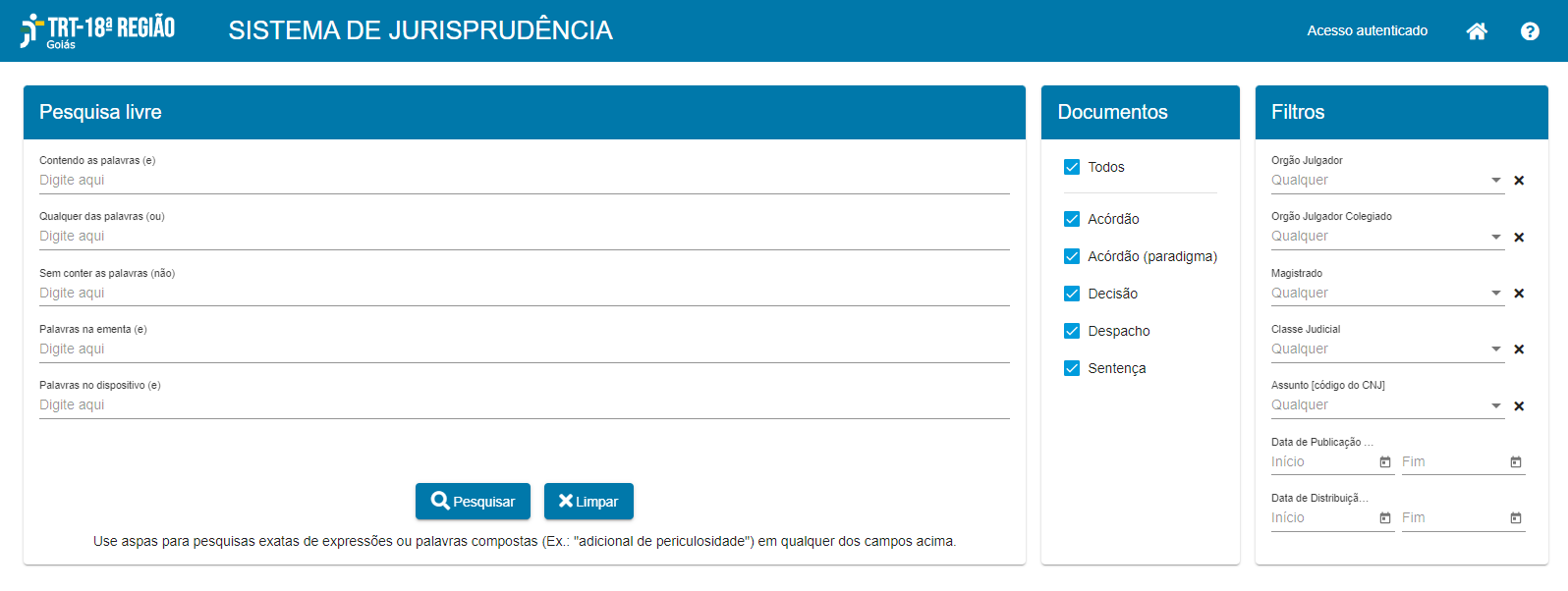Click the Palavras na ementa input field
The height and width of the screenshot is (591, 1568).
524,349
